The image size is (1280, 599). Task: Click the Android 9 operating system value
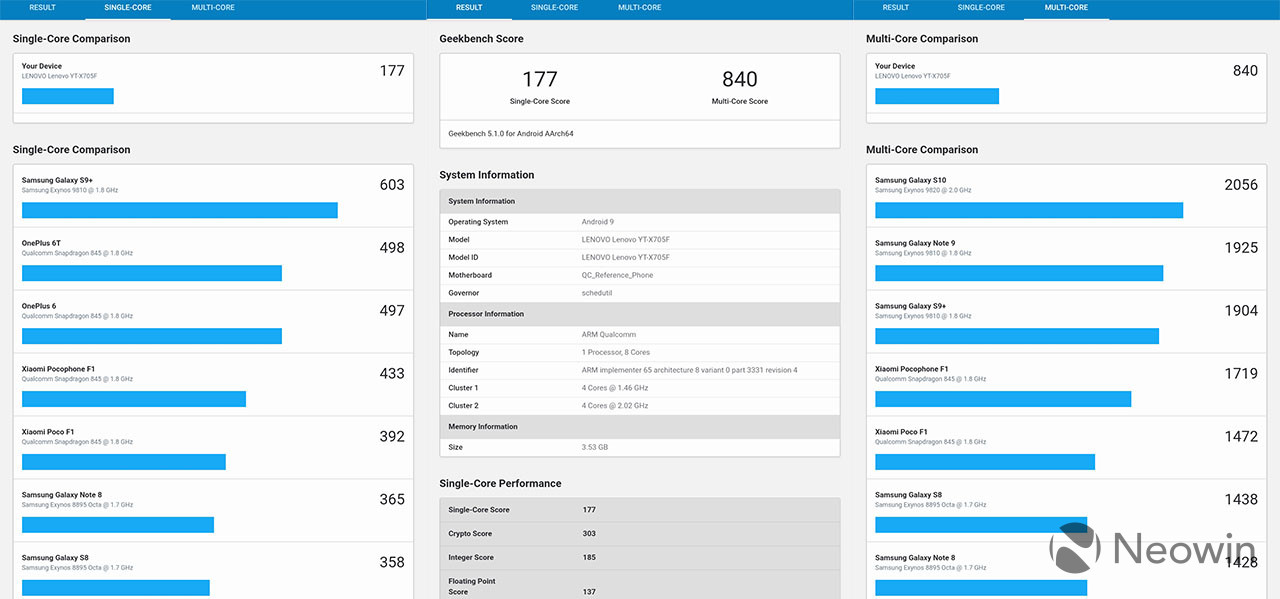pos(598,222)
